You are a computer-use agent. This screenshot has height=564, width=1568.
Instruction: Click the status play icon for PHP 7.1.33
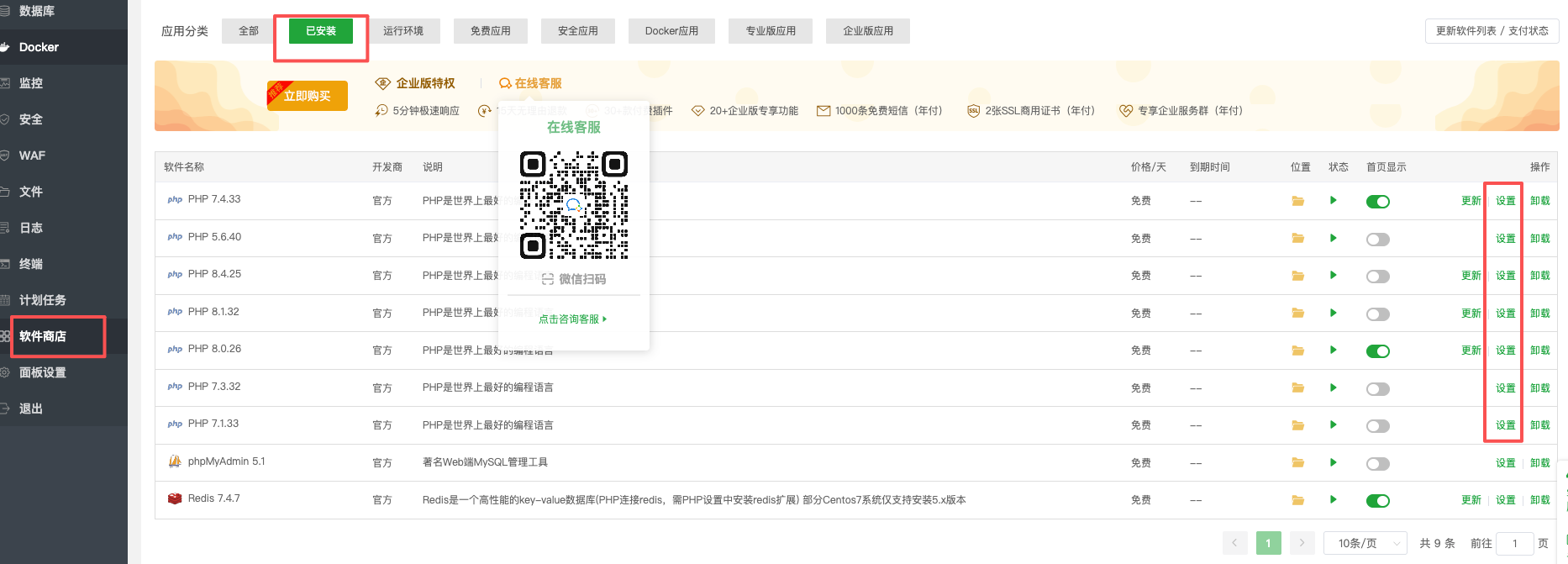1334,424
